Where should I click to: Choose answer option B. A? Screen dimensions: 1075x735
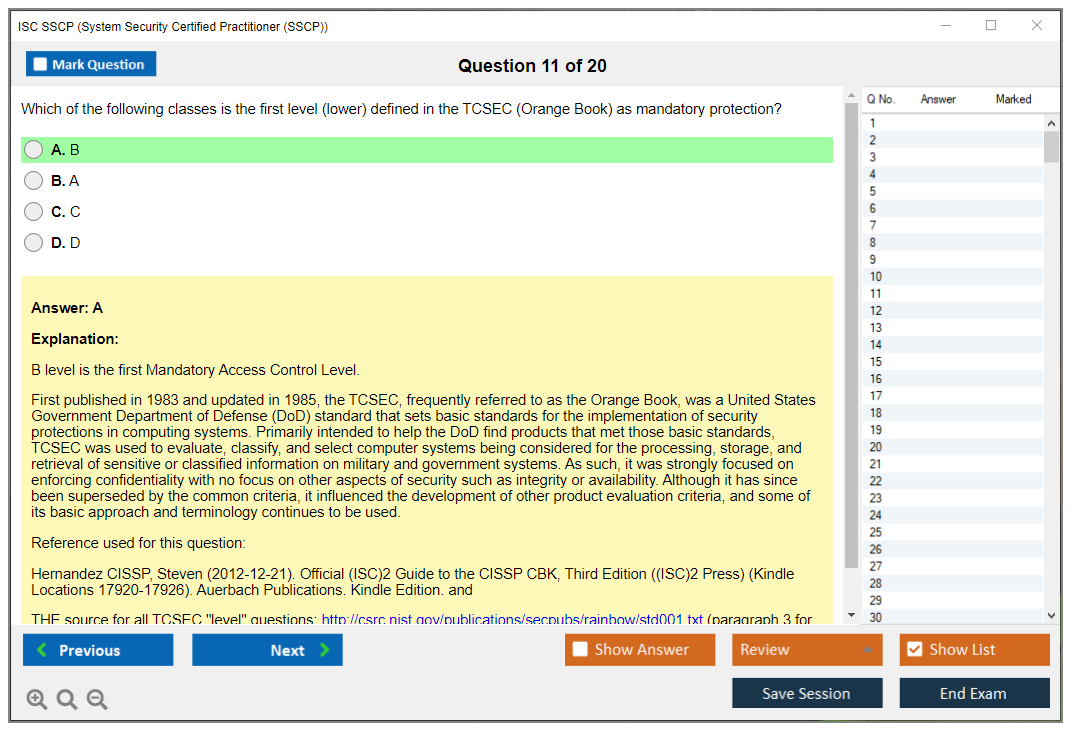[34, 181]
